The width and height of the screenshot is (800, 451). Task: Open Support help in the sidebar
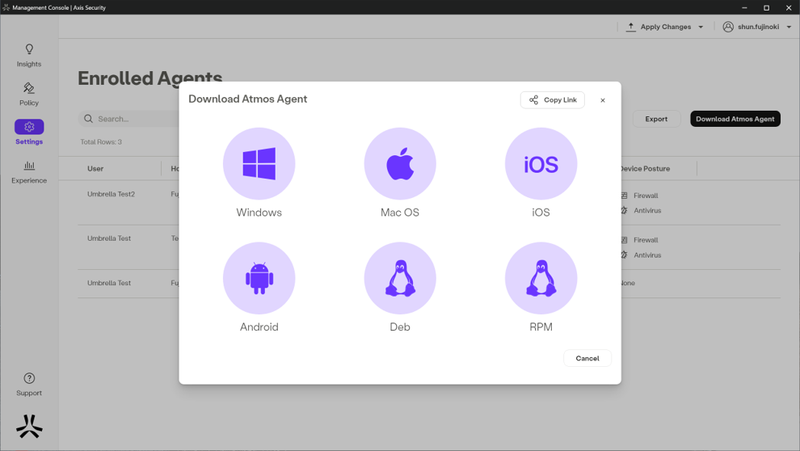(29, 384)
